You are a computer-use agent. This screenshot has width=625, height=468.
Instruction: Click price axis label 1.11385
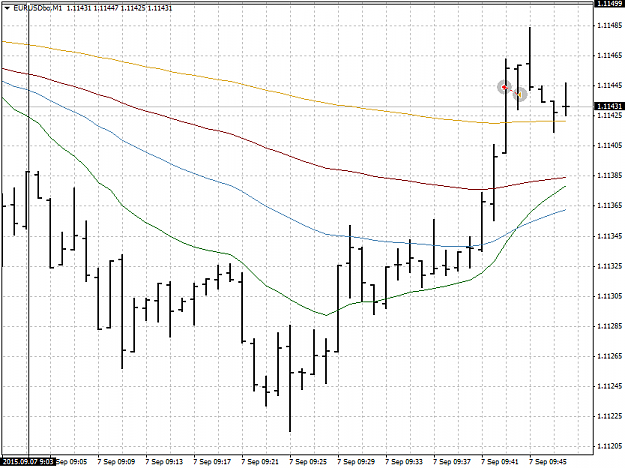click(x=609, y=175)
